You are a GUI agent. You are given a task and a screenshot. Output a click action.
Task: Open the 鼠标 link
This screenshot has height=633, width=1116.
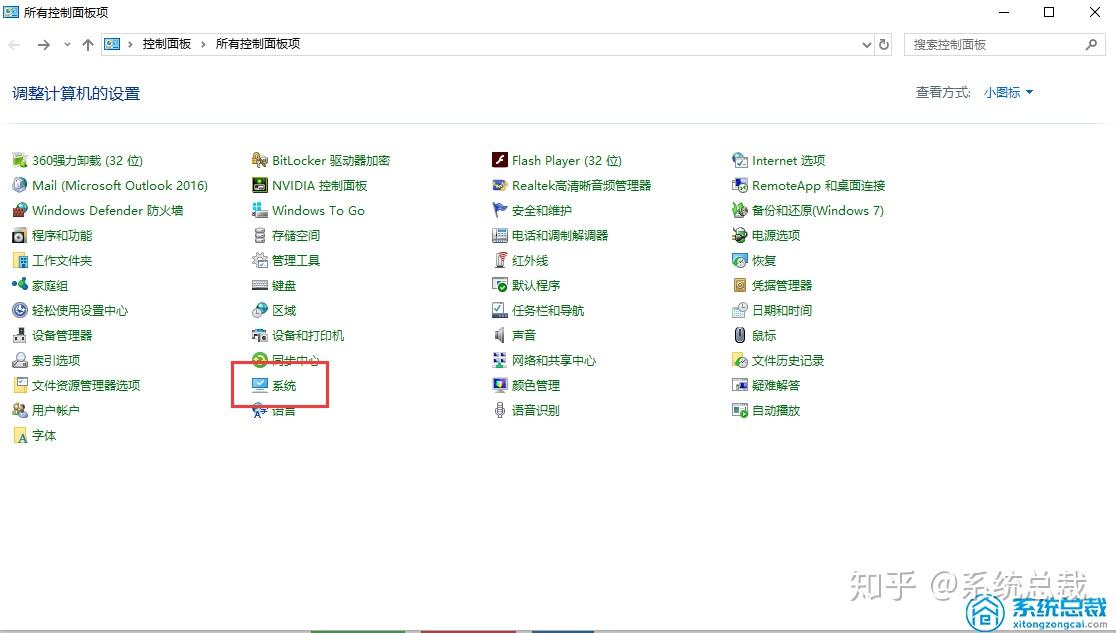[x=764, y=335]
